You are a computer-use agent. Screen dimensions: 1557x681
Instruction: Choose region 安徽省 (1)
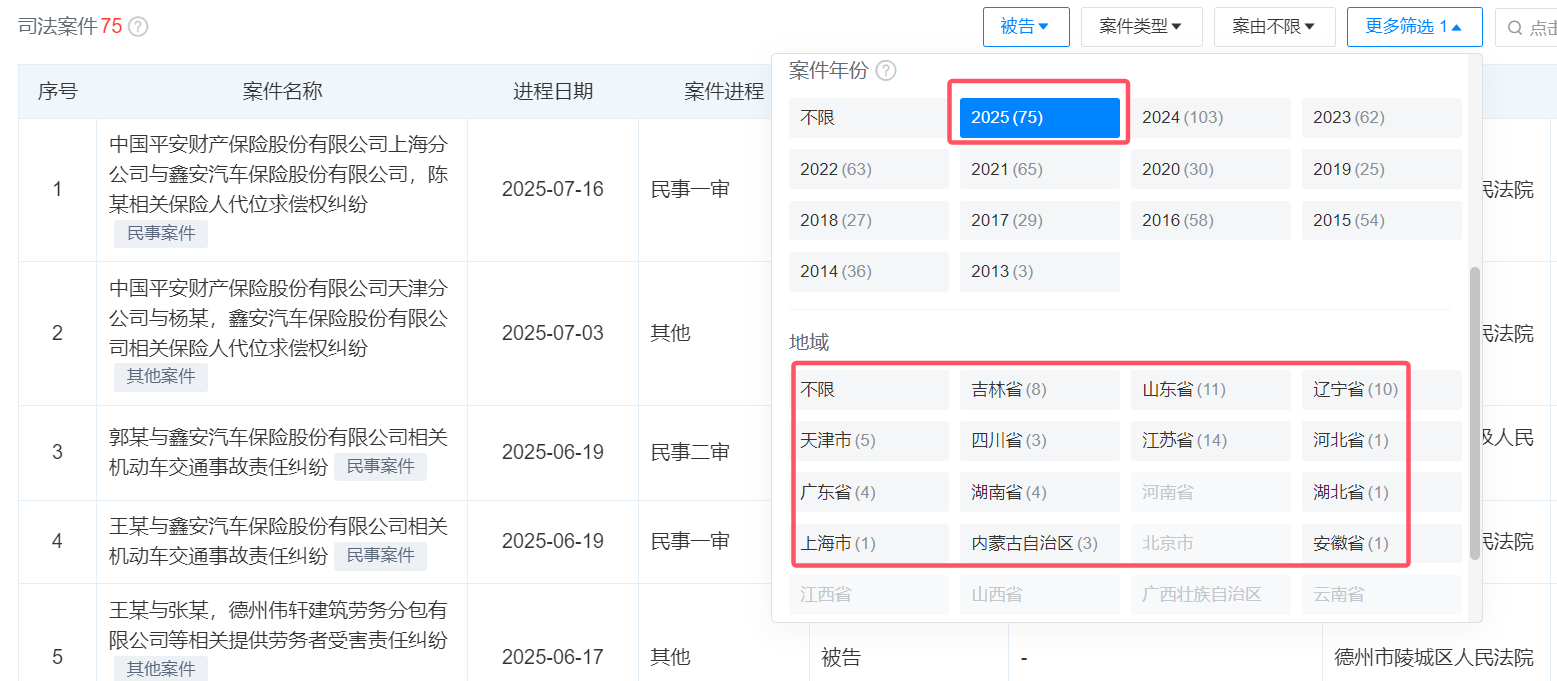point(1382,544)
